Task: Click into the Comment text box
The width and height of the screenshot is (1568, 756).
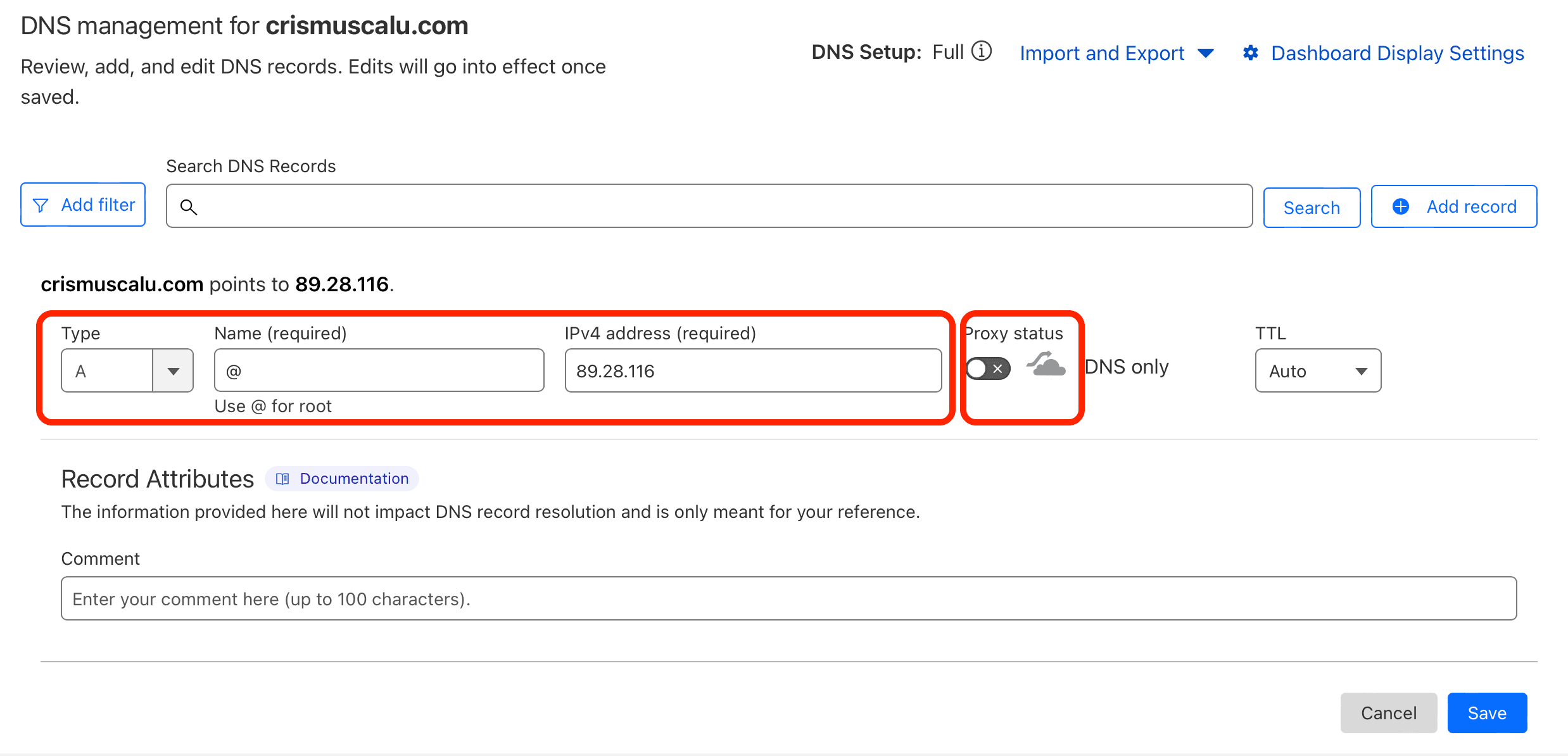Action: click(788, 598)
